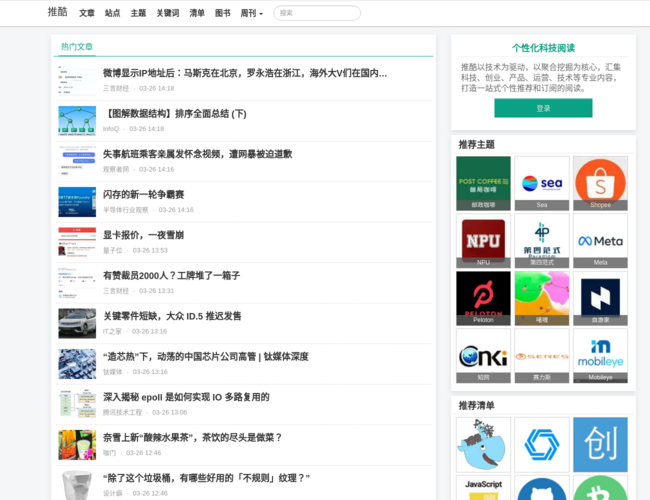Open the 图书 nav menu item

(223, 13)
